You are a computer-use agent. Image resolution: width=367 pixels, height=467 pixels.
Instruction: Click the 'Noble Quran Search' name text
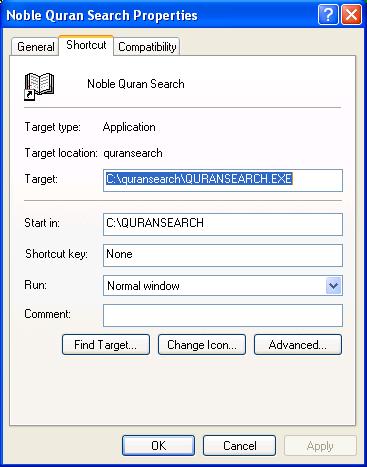(136, 84)
